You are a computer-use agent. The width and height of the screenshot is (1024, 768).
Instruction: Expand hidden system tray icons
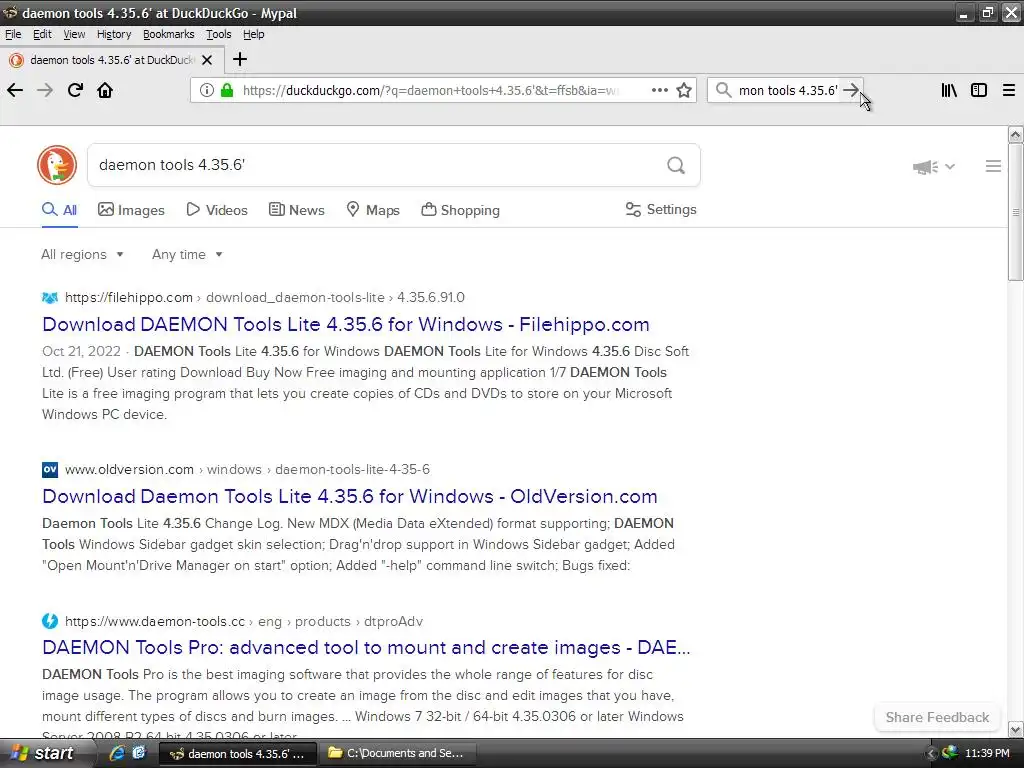931,754
